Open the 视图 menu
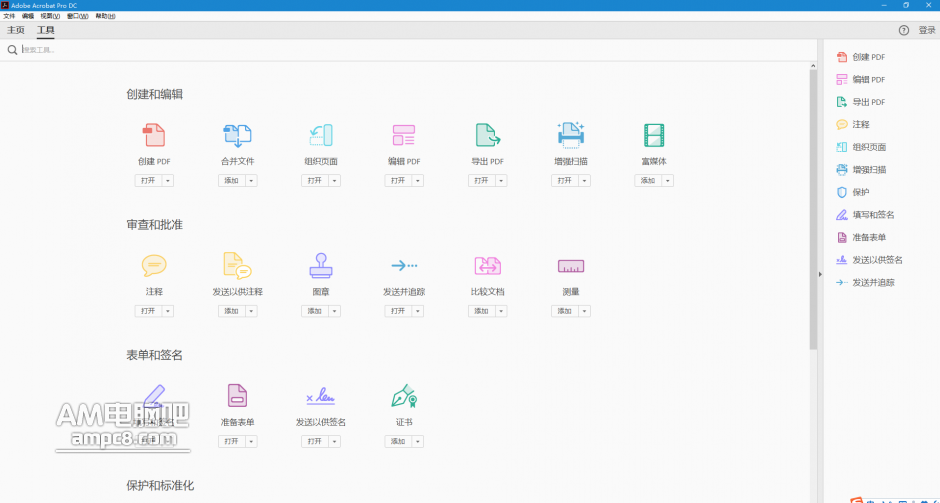The height and width of the screenshot is (503, 940). click(x=50, y=16)
